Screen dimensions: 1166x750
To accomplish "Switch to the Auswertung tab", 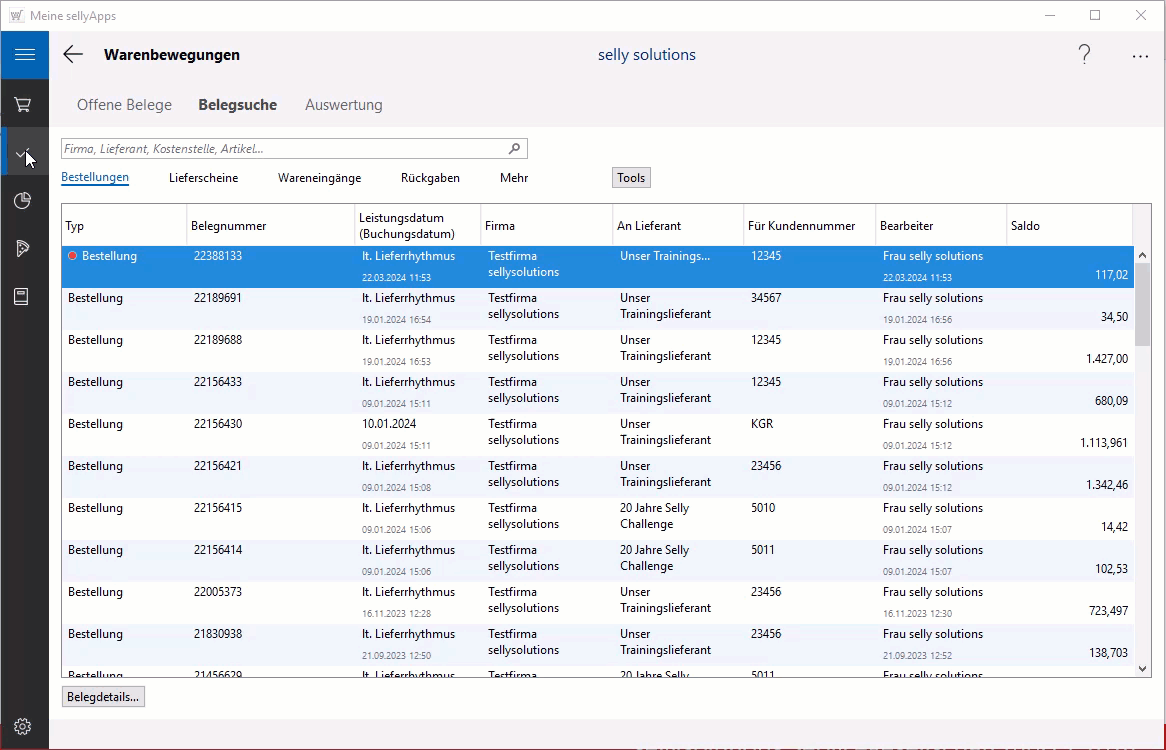I will (x=343, y=105).
